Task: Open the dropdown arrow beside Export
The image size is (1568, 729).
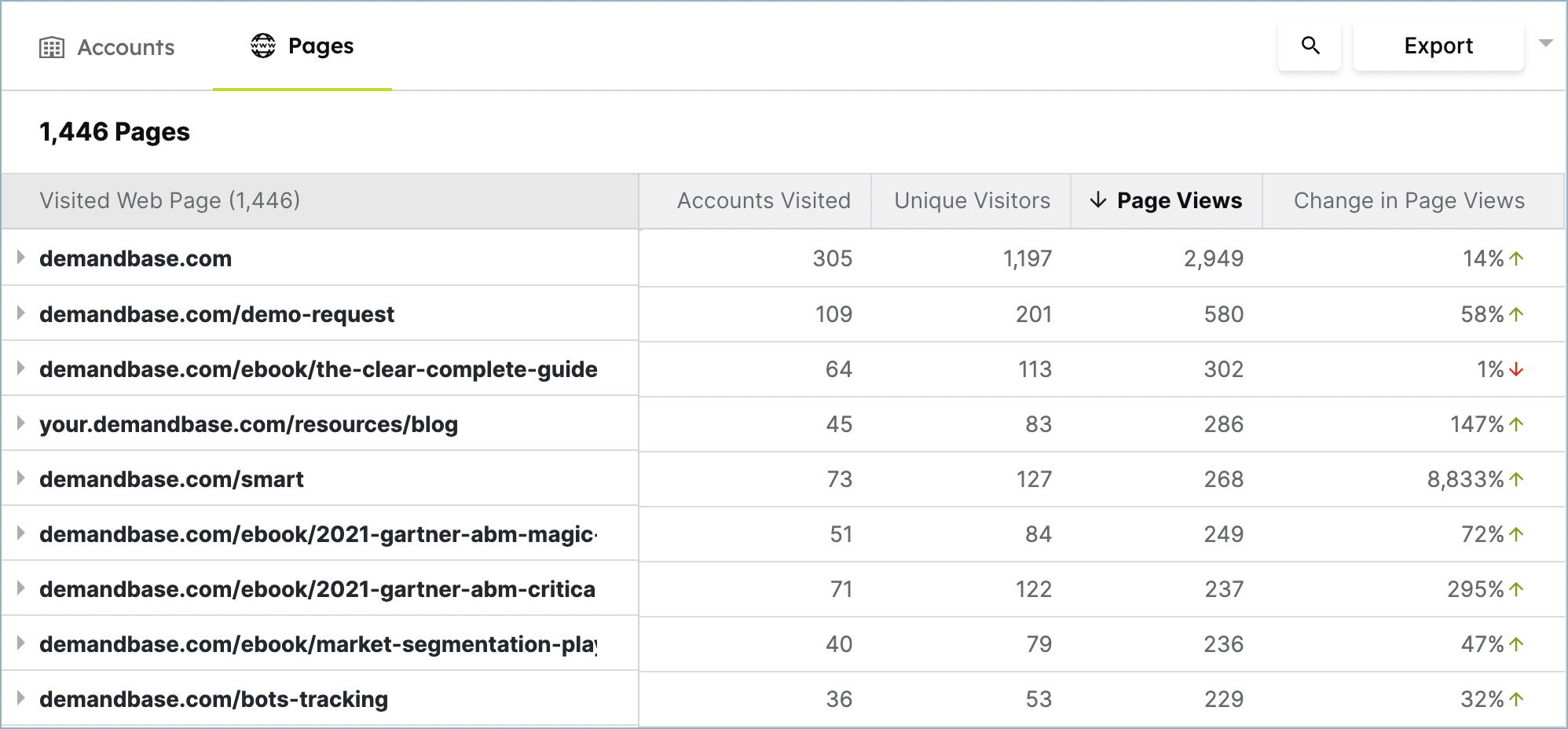Action: pyautogui.click(x=1545, y=43)
